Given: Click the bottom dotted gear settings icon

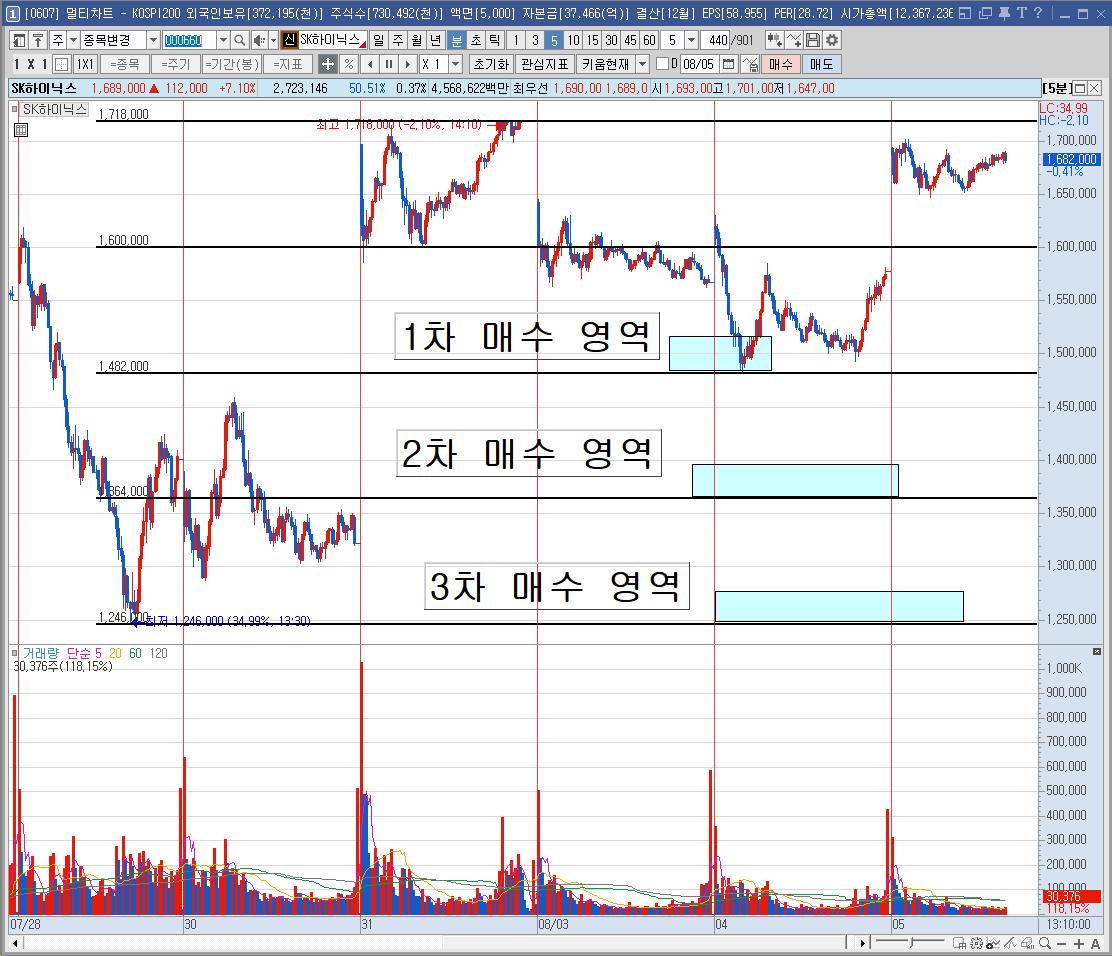Looking at the screenshot, I should point(977,943).
